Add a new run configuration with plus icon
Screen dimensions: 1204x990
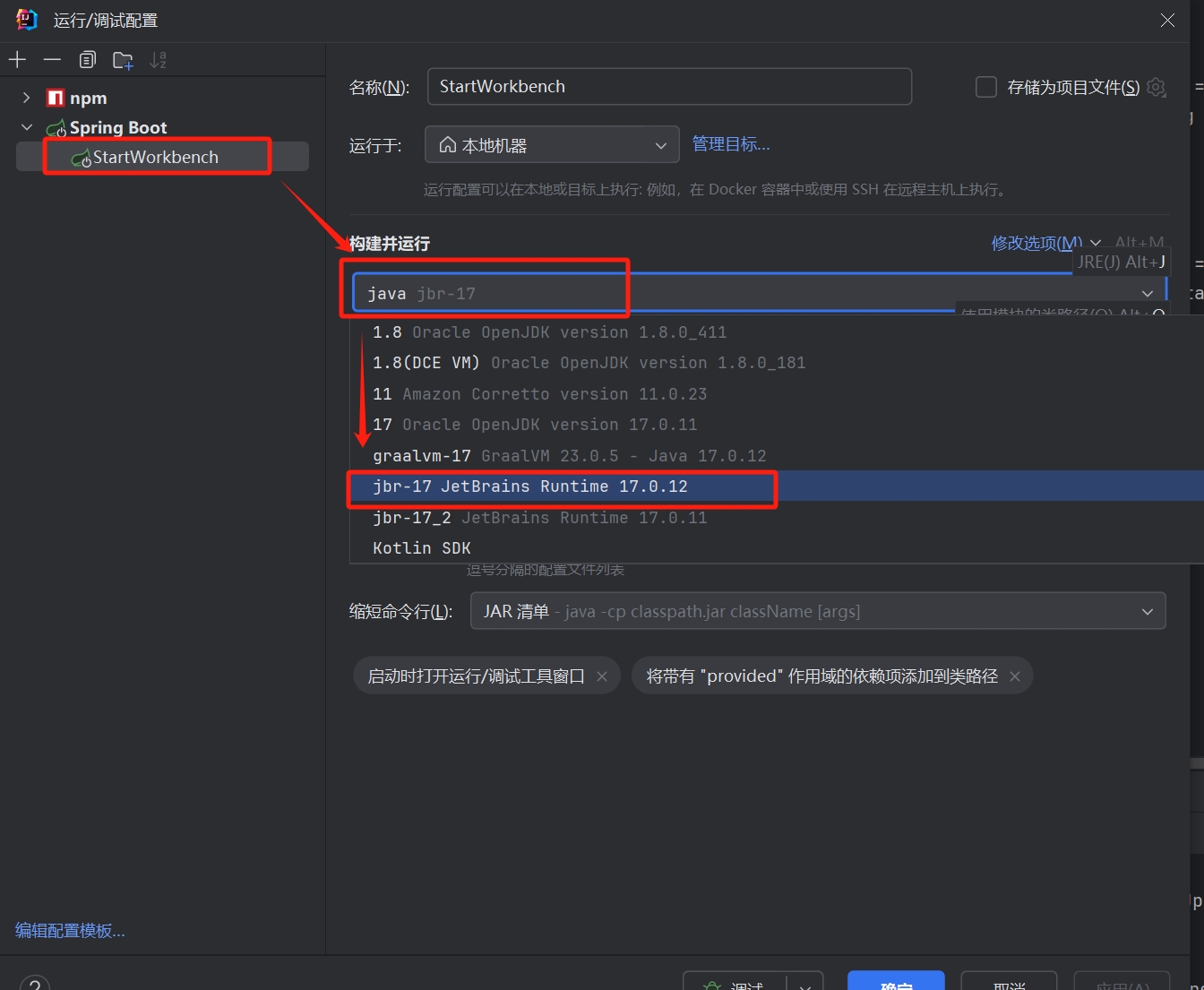coord(18,60)
